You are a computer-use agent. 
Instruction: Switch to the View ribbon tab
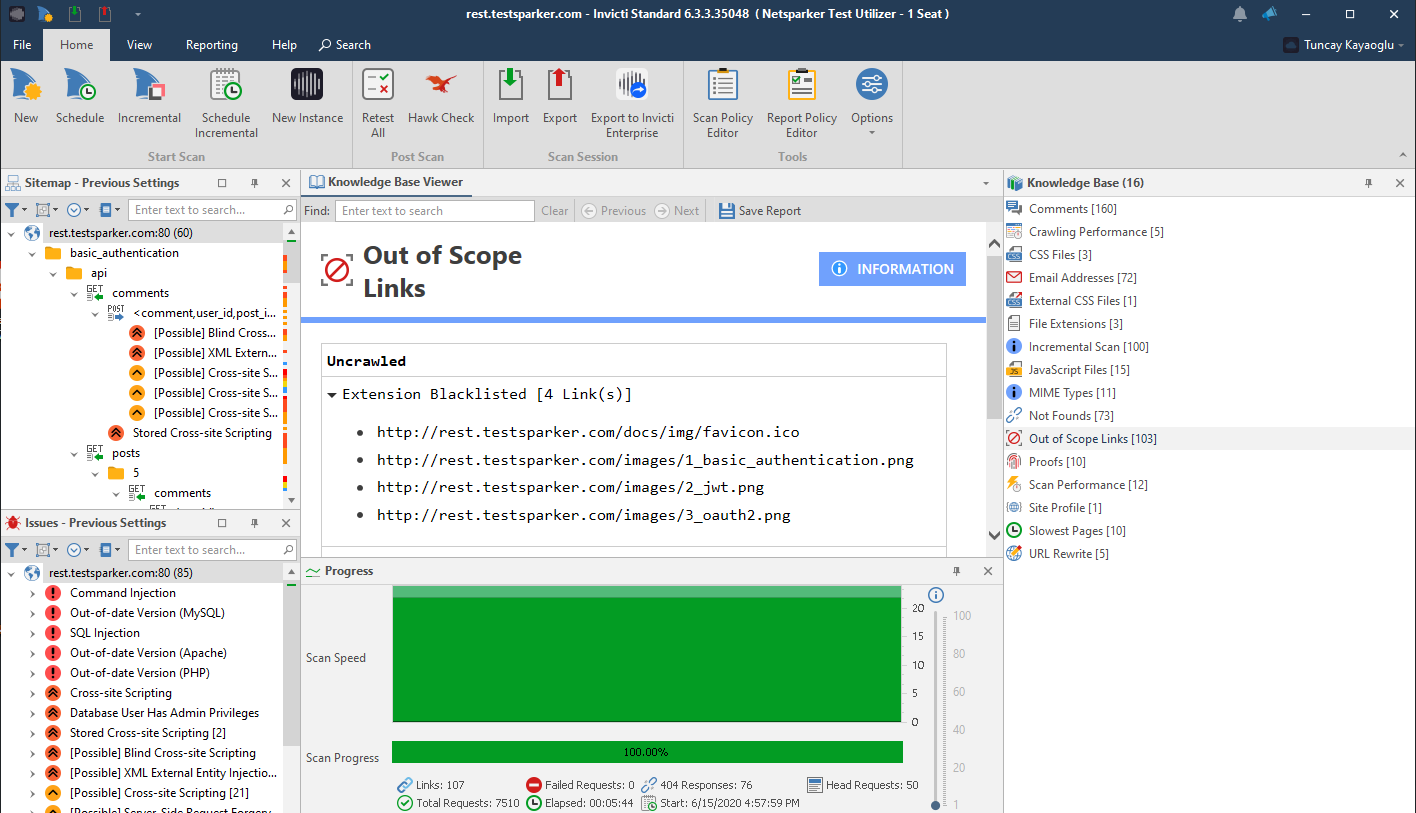pos(139,45)
